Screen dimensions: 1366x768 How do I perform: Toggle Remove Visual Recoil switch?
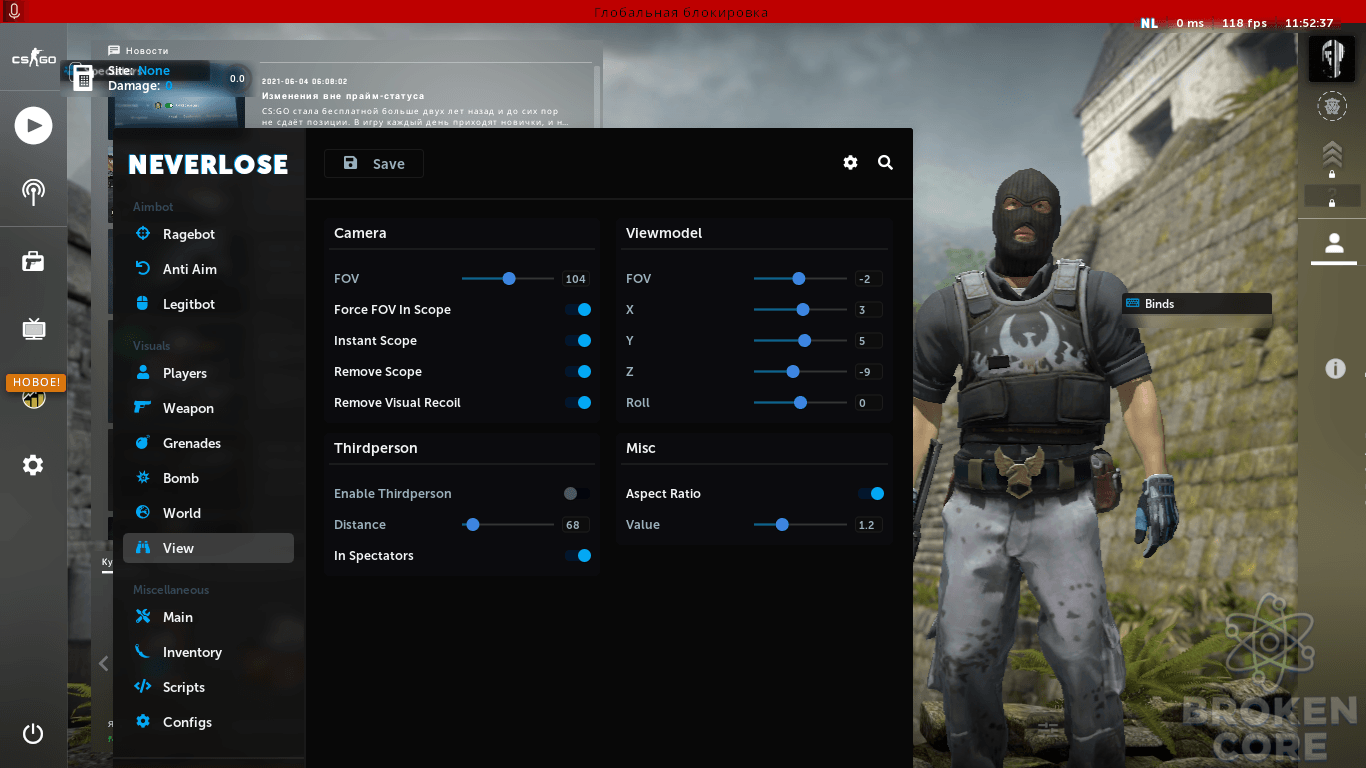click(578, 402)
